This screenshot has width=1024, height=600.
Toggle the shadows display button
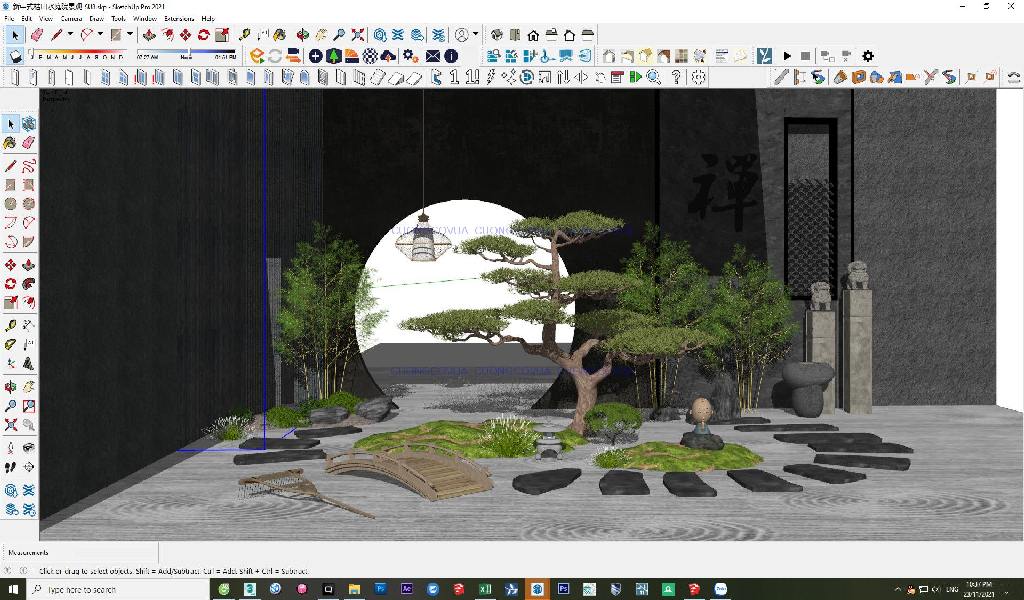pos(15,56)
